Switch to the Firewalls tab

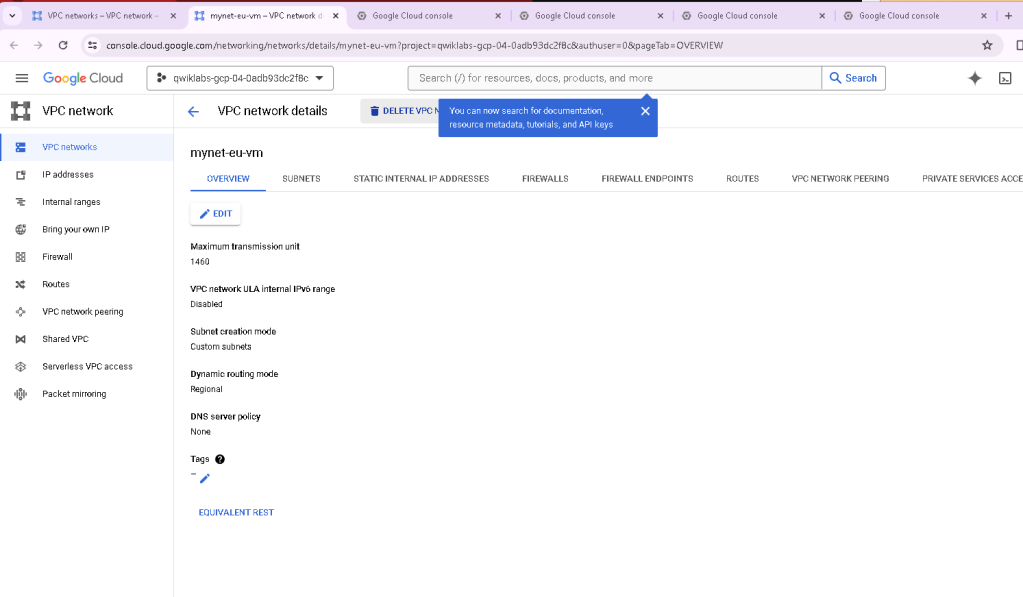tap(545, 179)
